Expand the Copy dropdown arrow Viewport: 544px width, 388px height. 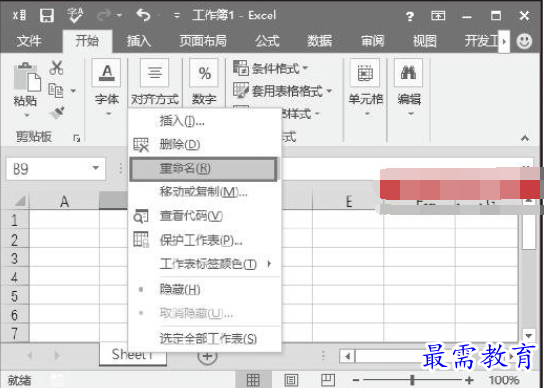click(73, 91)
